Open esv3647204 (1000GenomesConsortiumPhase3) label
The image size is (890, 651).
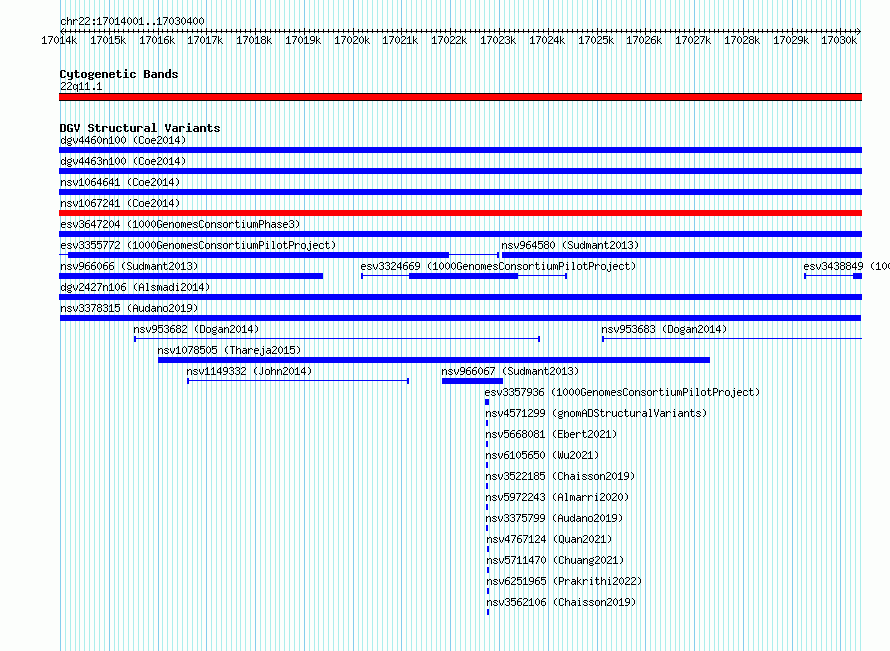coord(180,224)
